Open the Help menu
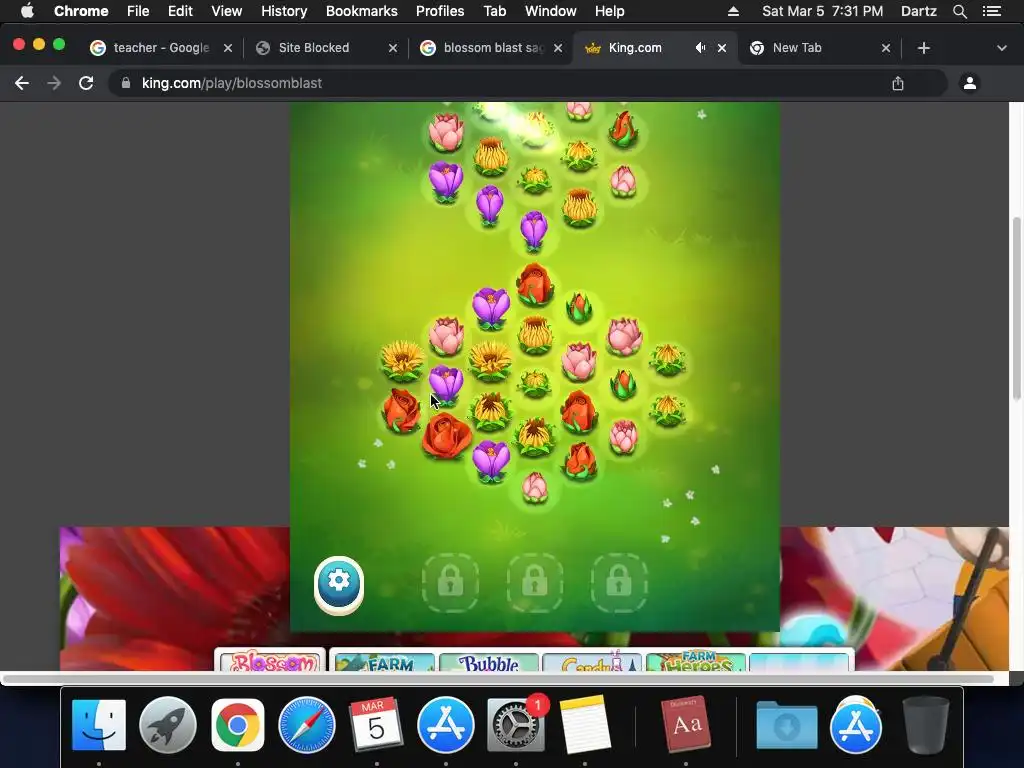Viewport: 1024px width, 768px height. pos(609,11)
